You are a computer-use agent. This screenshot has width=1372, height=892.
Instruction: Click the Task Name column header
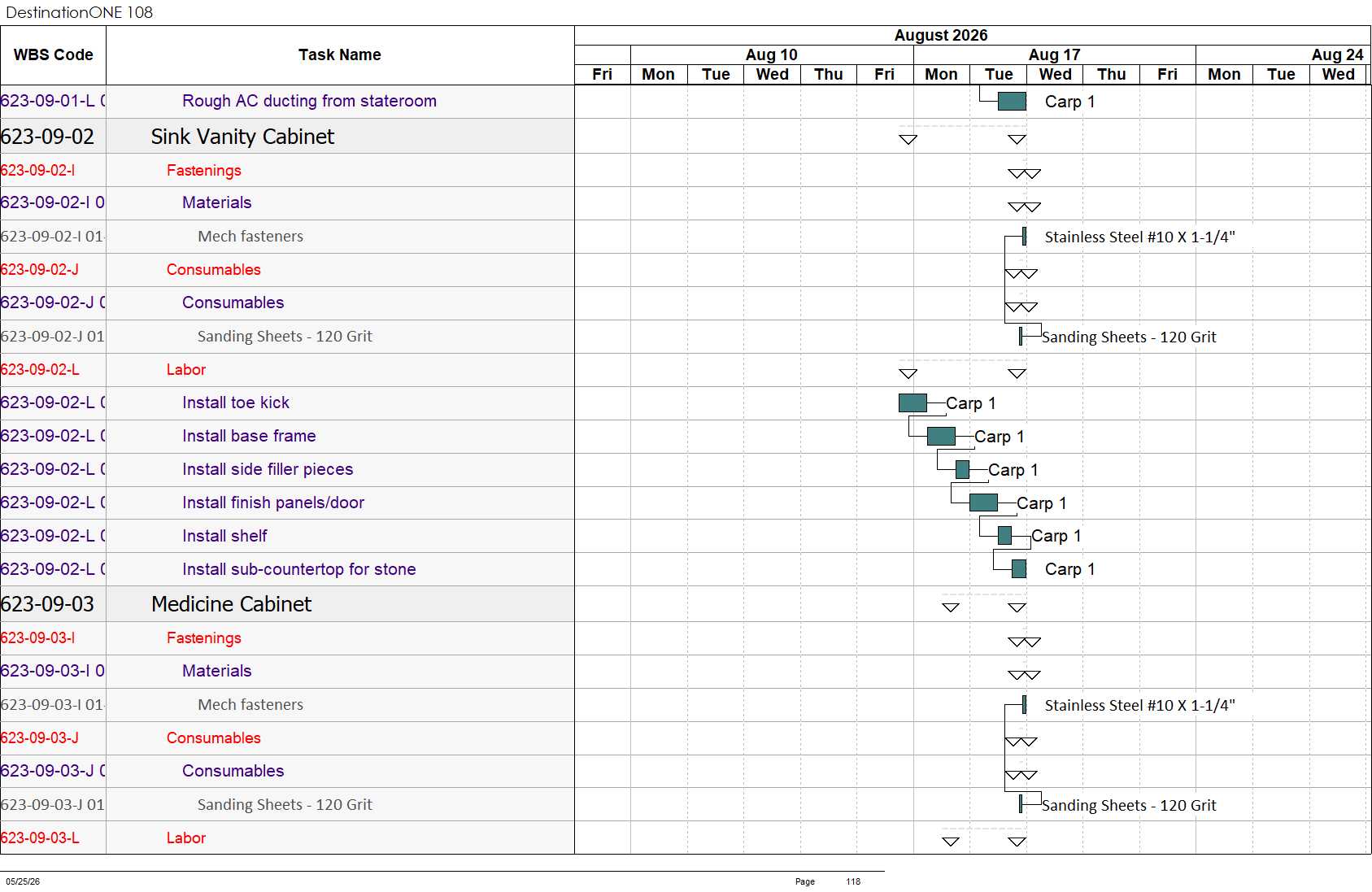(x=339, y=54)
